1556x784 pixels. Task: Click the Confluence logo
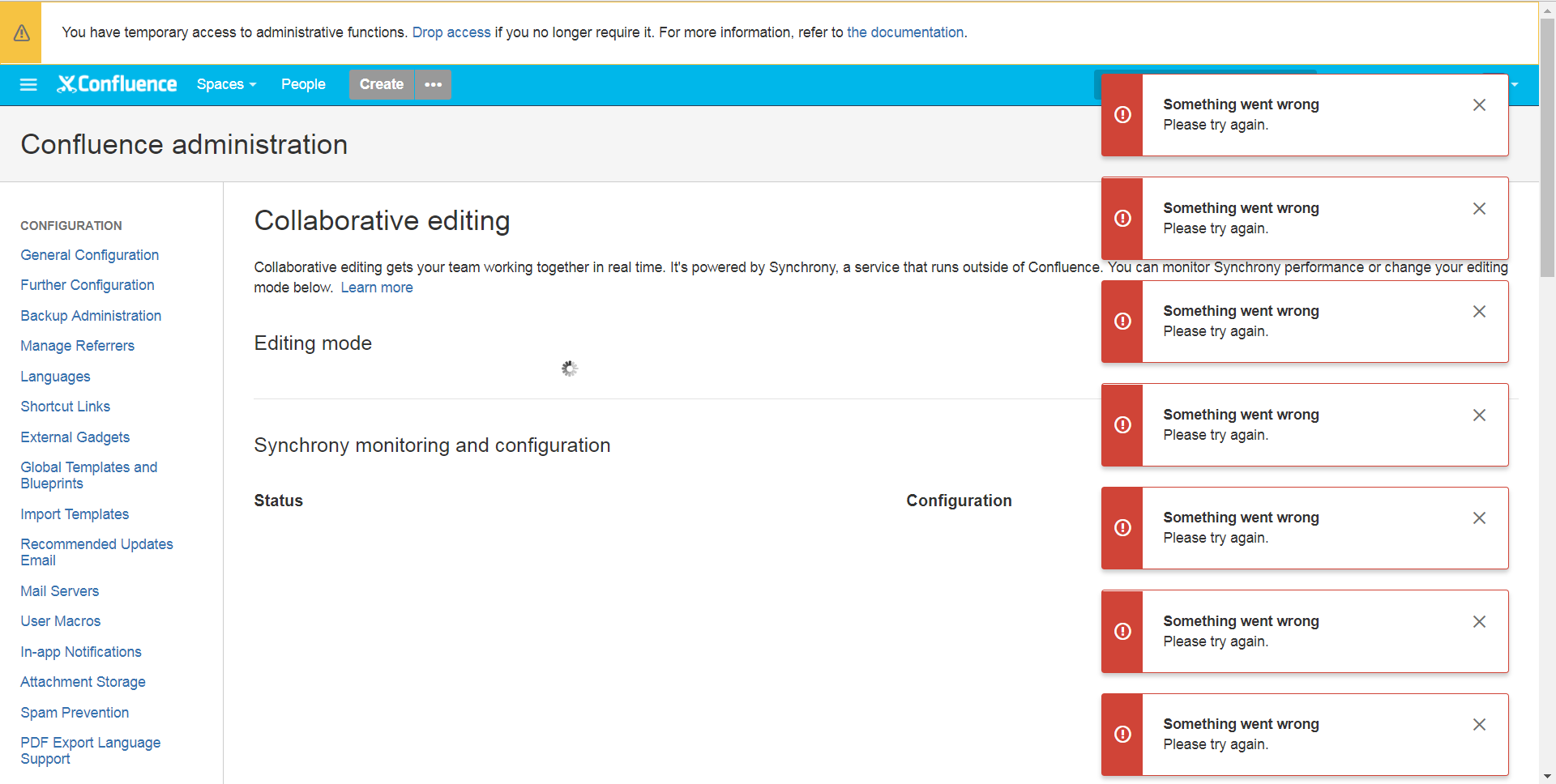click(117, 84)
